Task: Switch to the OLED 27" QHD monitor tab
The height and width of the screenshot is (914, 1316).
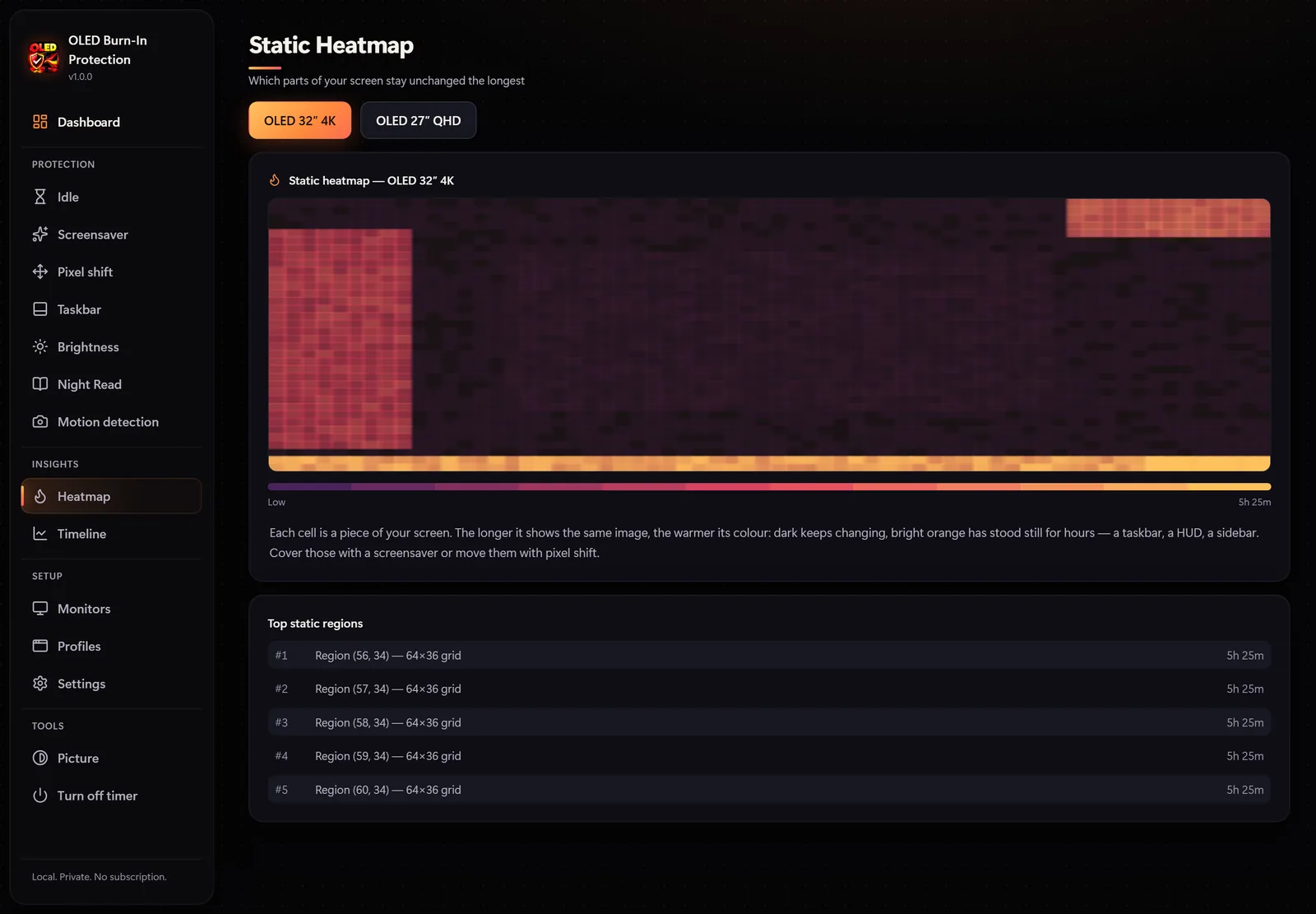Action: (418, 120)
